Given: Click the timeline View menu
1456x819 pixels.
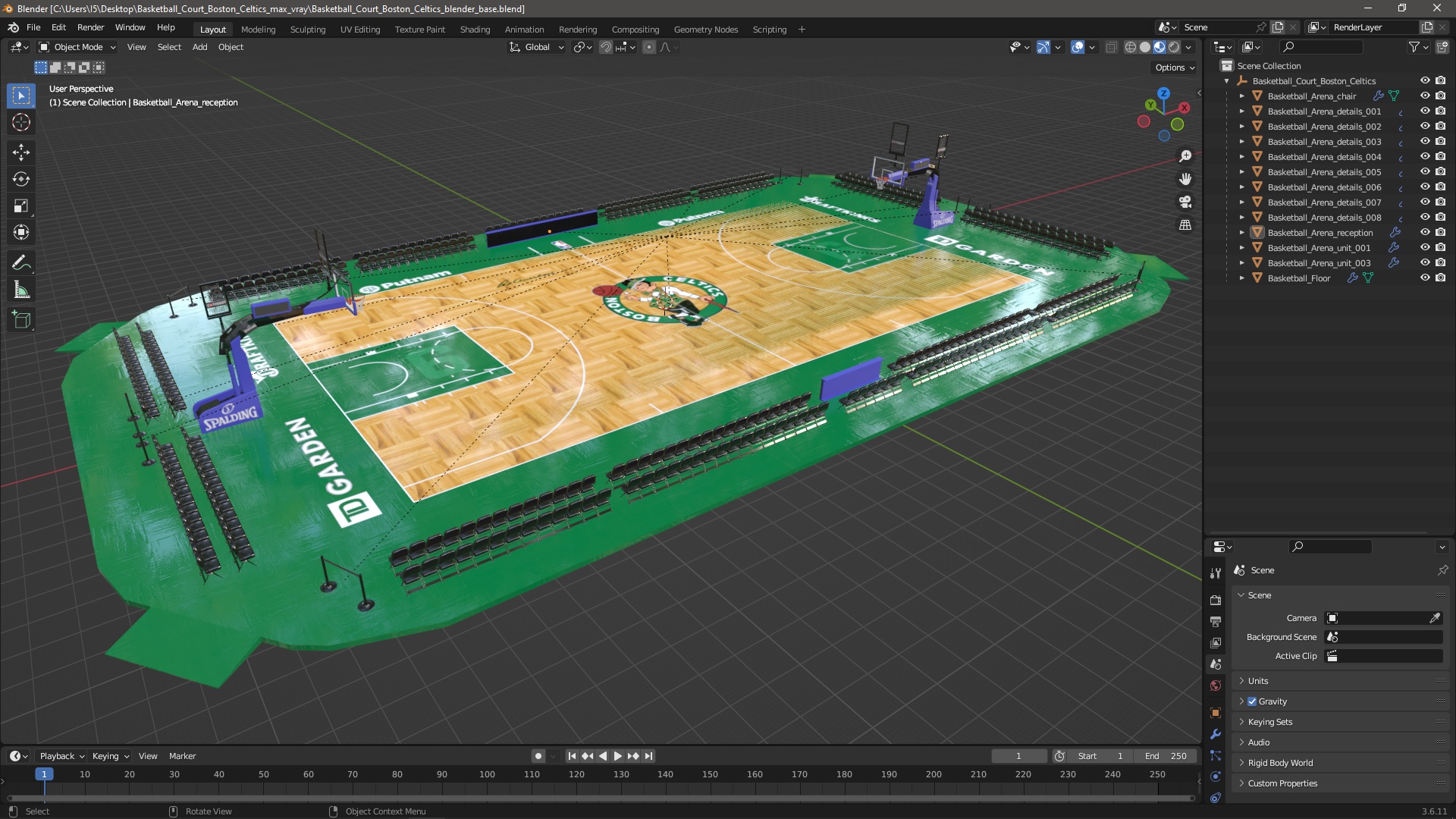Looking at the screenshot, I should (x=148, y=756).
